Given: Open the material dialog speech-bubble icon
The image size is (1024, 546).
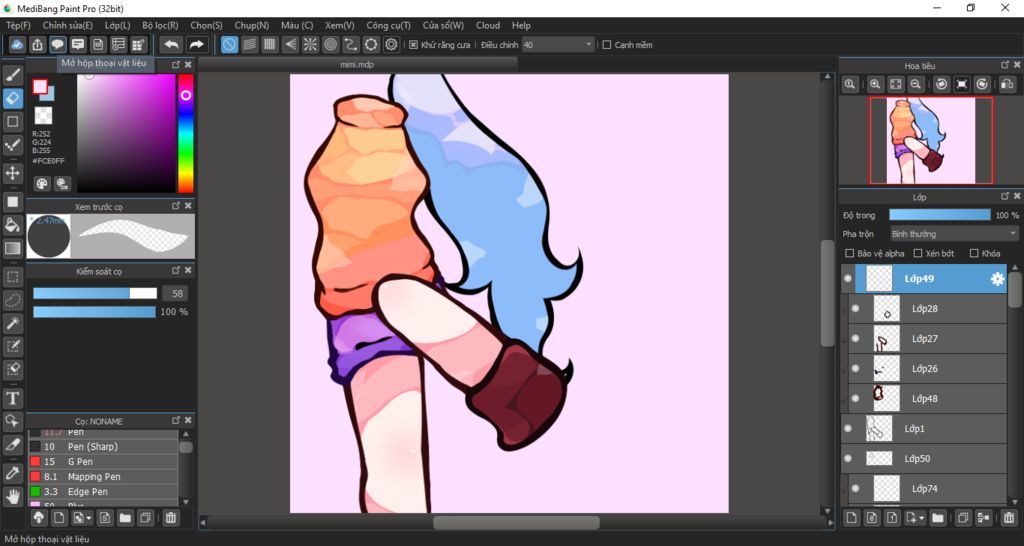Looking at the screenshot, I should (x=57, y=44).
